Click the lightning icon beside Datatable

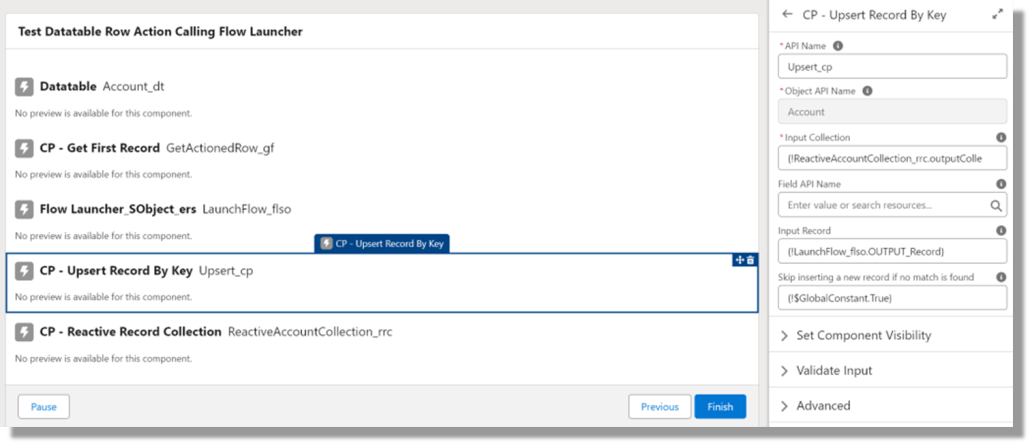[x=24, y=87]
